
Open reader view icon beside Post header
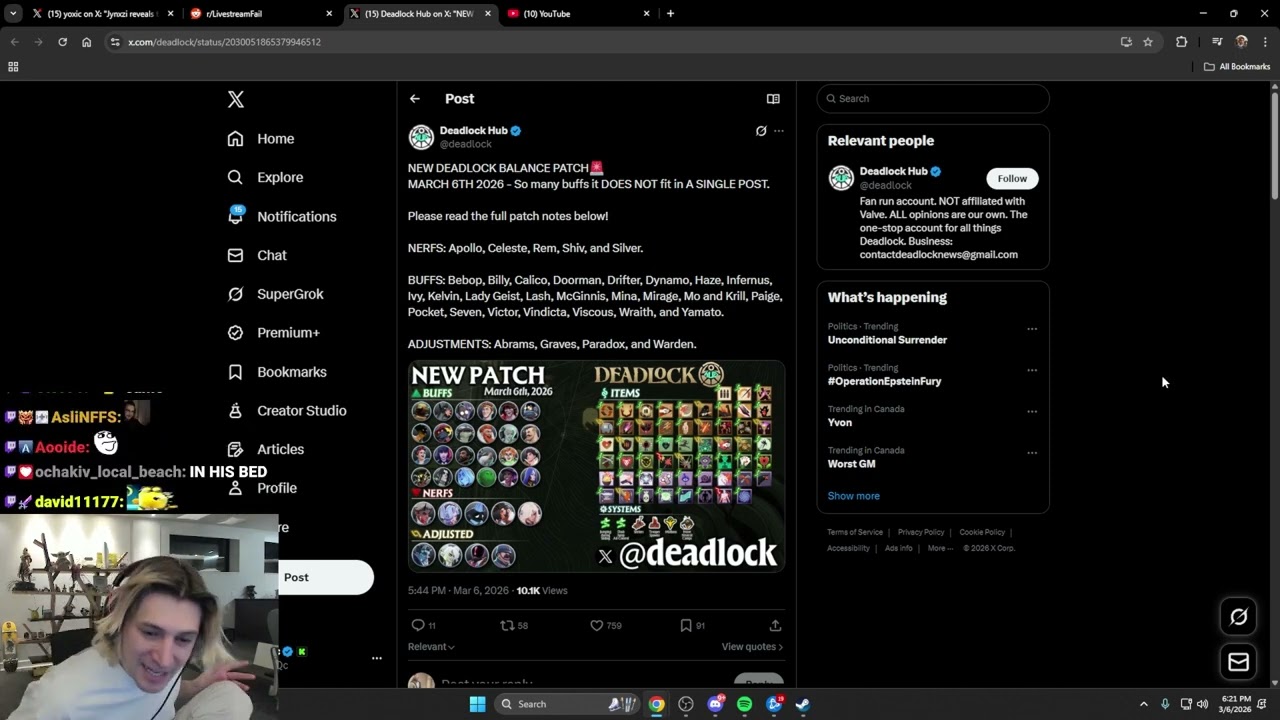[x=773, y=99]
